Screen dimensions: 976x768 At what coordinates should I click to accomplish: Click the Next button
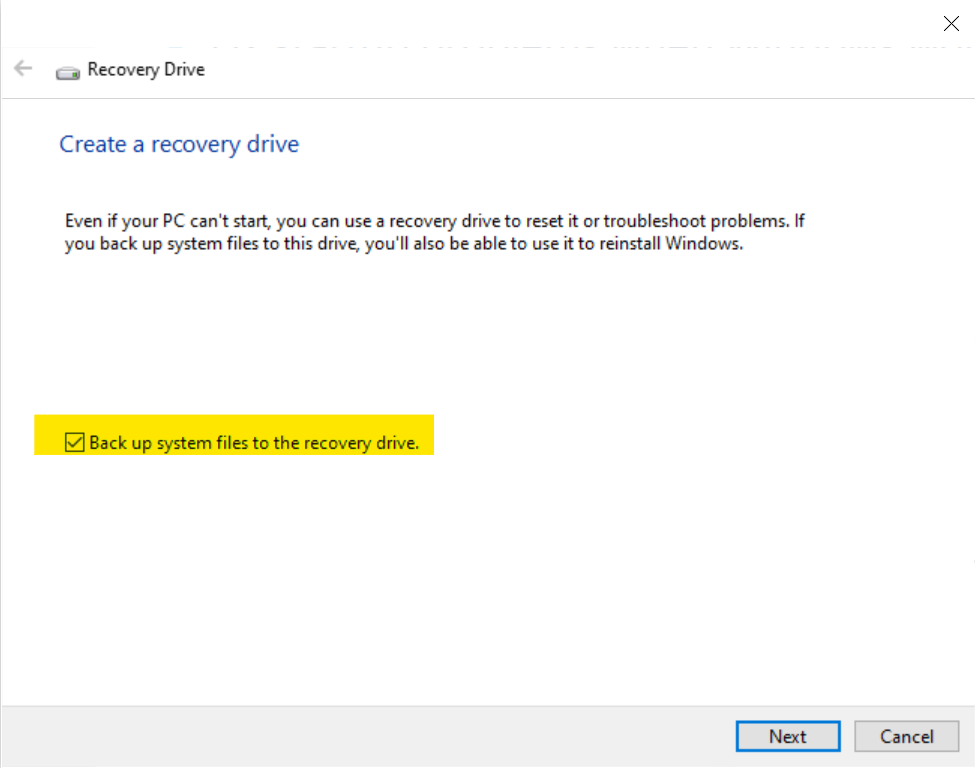[787, 736]
